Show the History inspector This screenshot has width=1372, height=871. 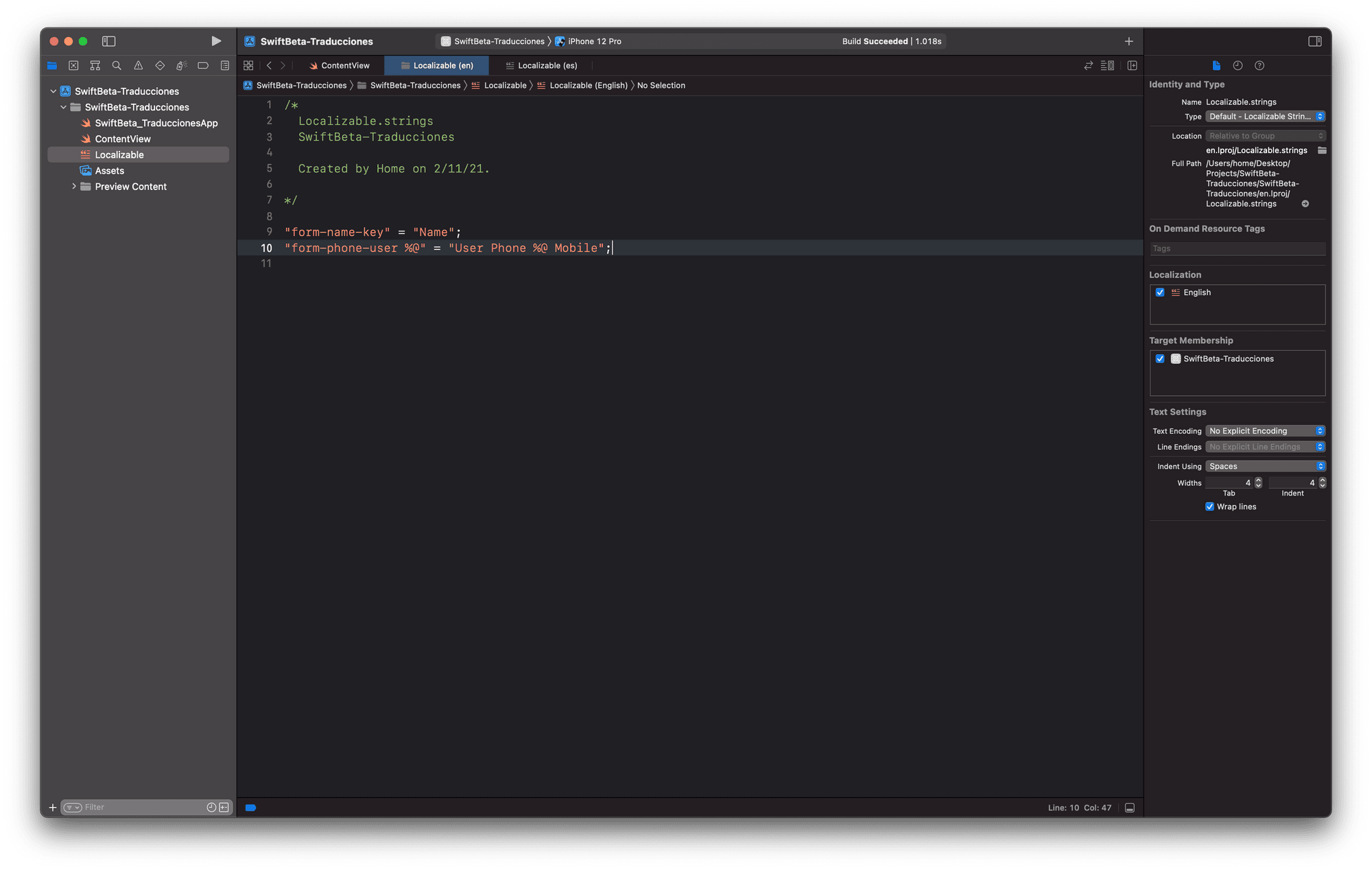coord(1238,66)
